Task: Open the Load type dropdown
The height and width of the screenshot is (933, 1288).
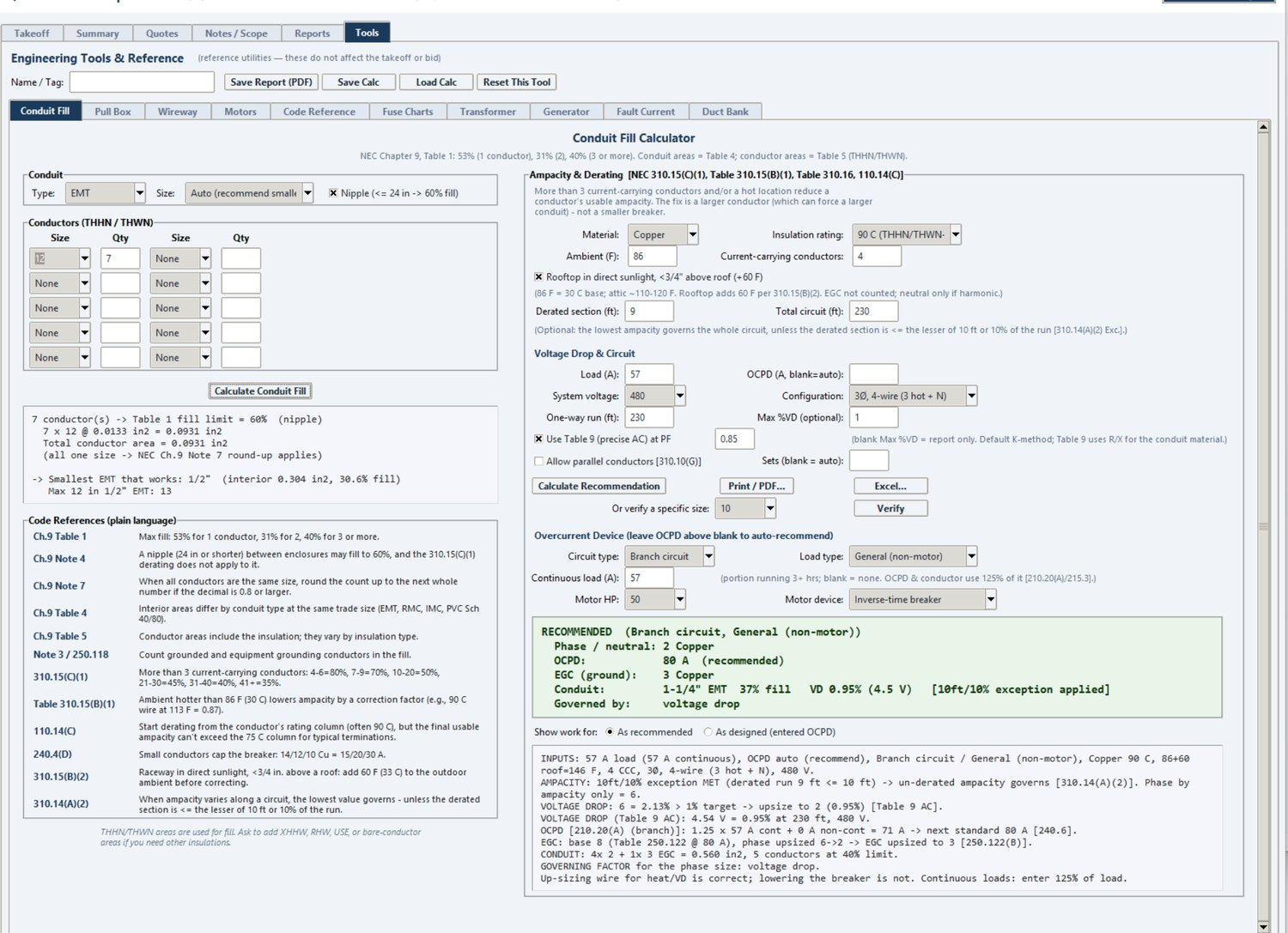Action: coord(914,556)
